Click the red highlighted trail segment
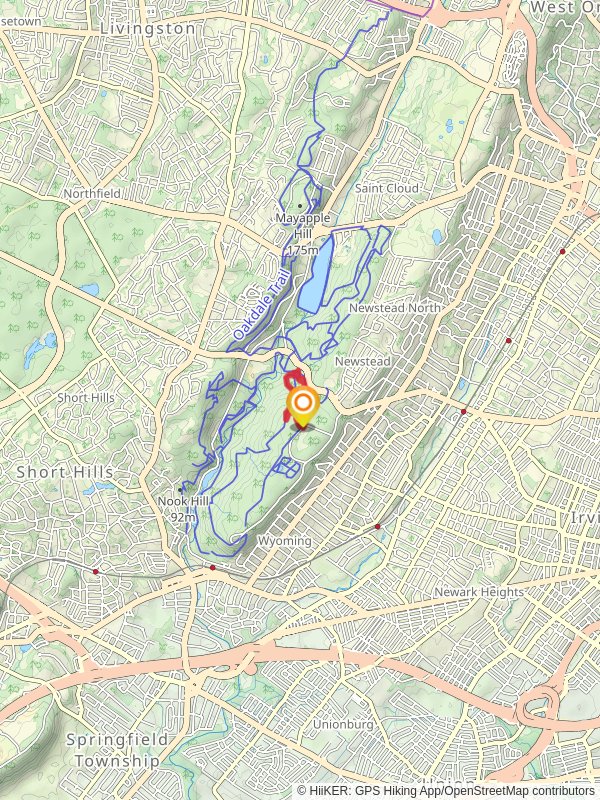This screenshot has width=600, height=800. 293,388
